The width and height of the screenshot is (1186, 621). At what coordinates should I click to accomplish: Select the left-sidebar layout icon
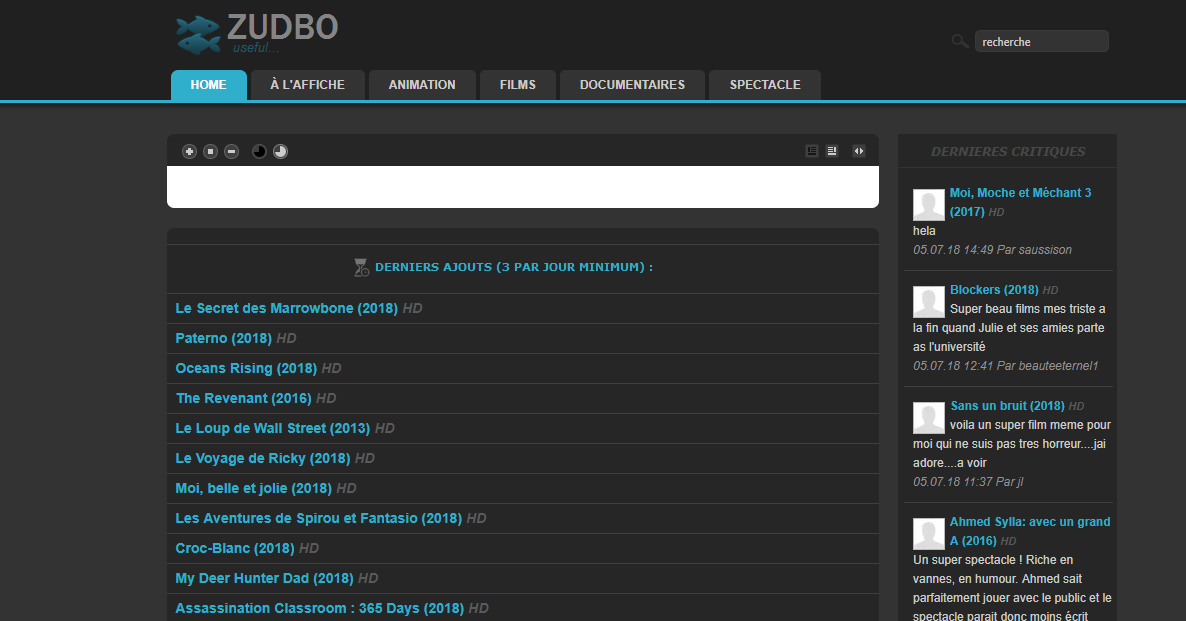click(x=812, y=151)
